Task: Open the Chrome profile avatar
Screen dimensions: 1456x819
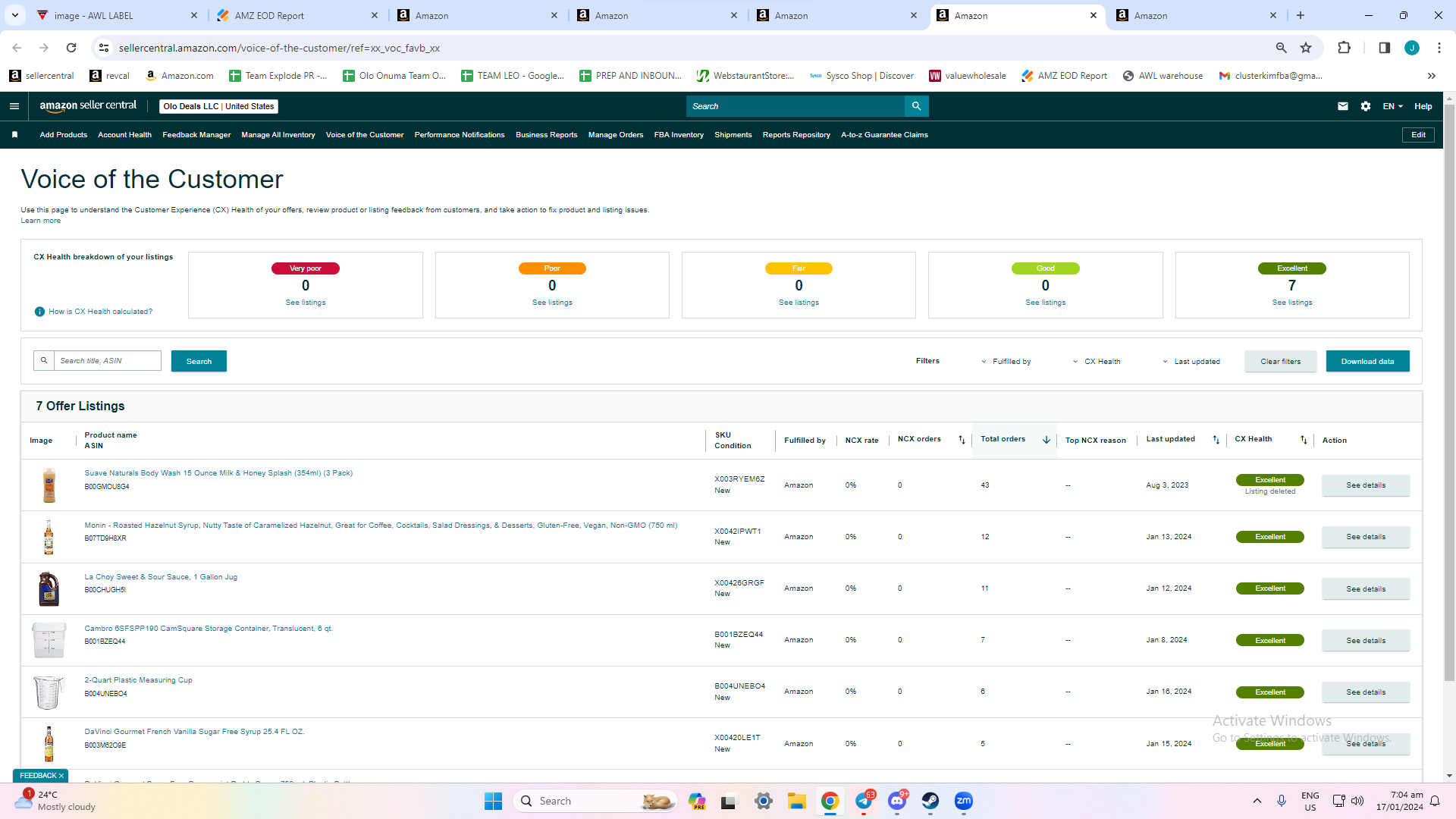Action: click(1412, 48)
